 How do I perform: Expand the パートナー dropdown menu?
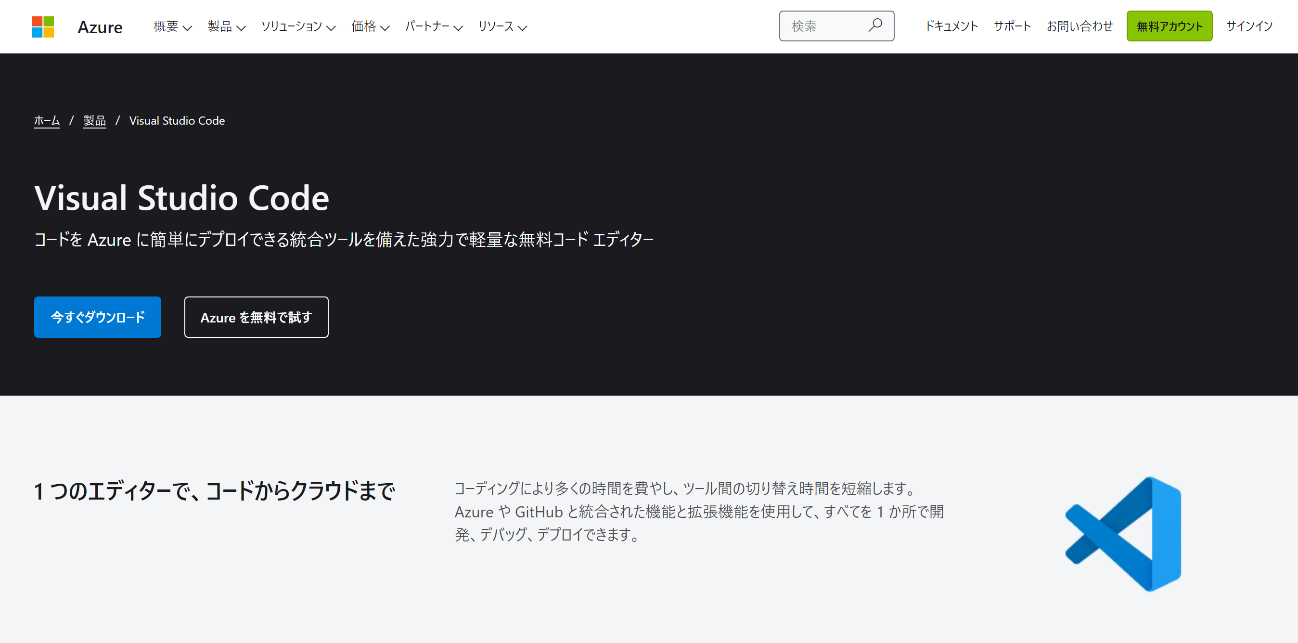point(434,27)
